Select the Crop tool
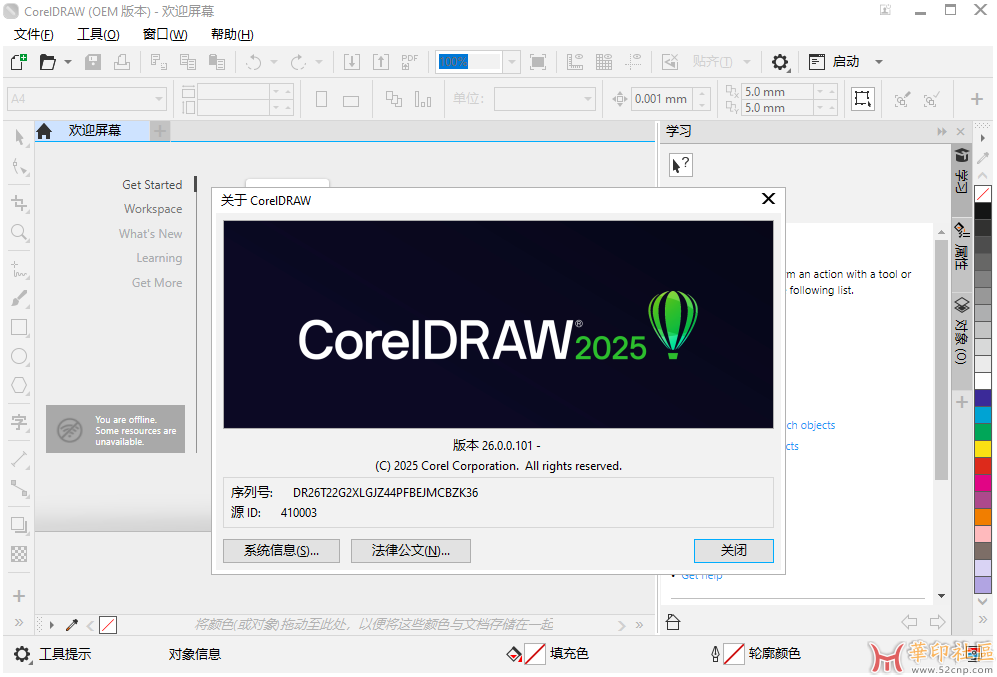Viewport: 997px width, 677px height. pos(19,203)
